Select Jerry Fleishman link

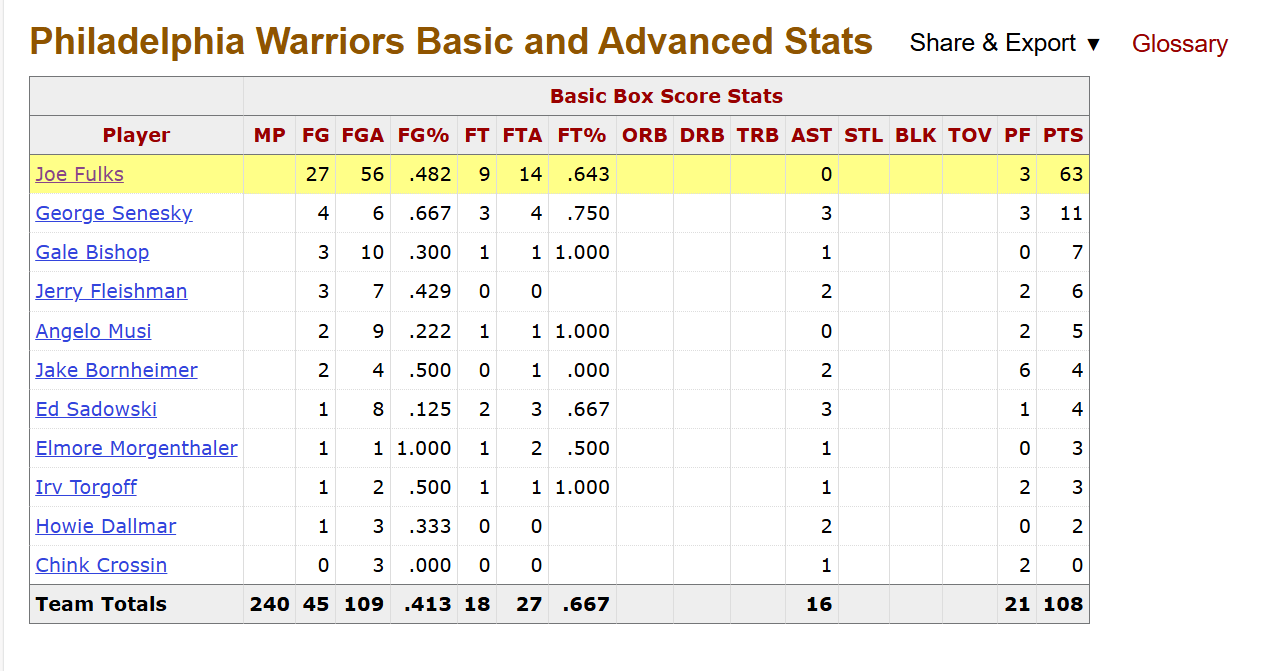pos(111,291)
